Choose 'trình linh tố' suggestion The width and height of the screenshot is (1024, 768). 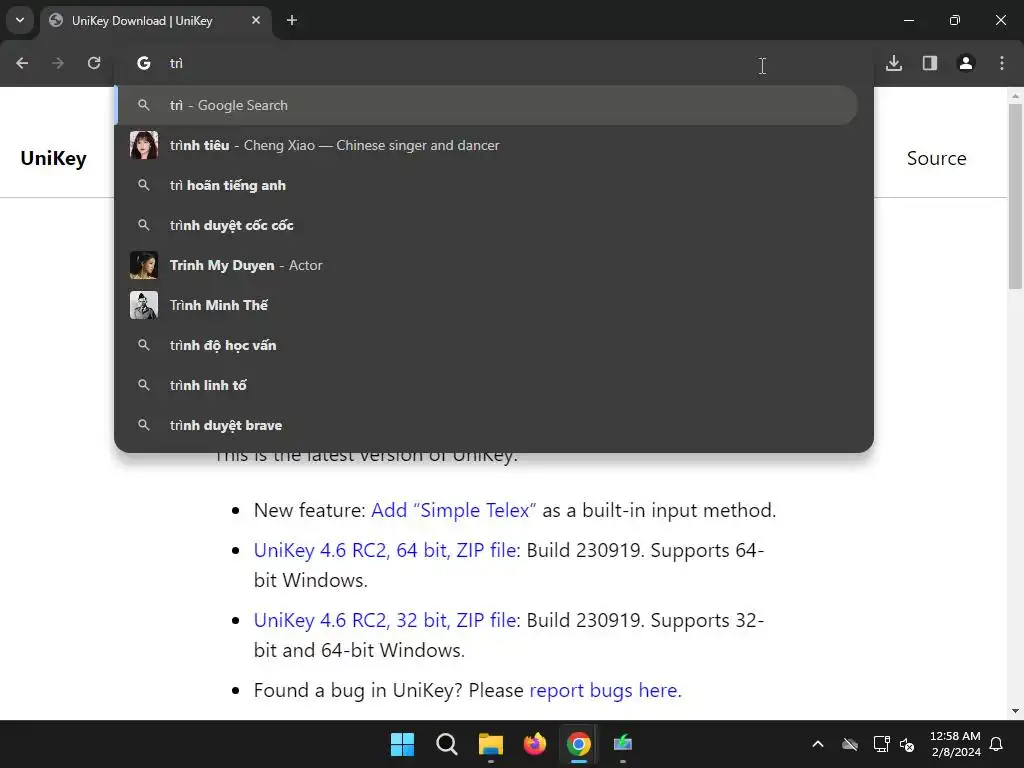(x=487, y=385)
